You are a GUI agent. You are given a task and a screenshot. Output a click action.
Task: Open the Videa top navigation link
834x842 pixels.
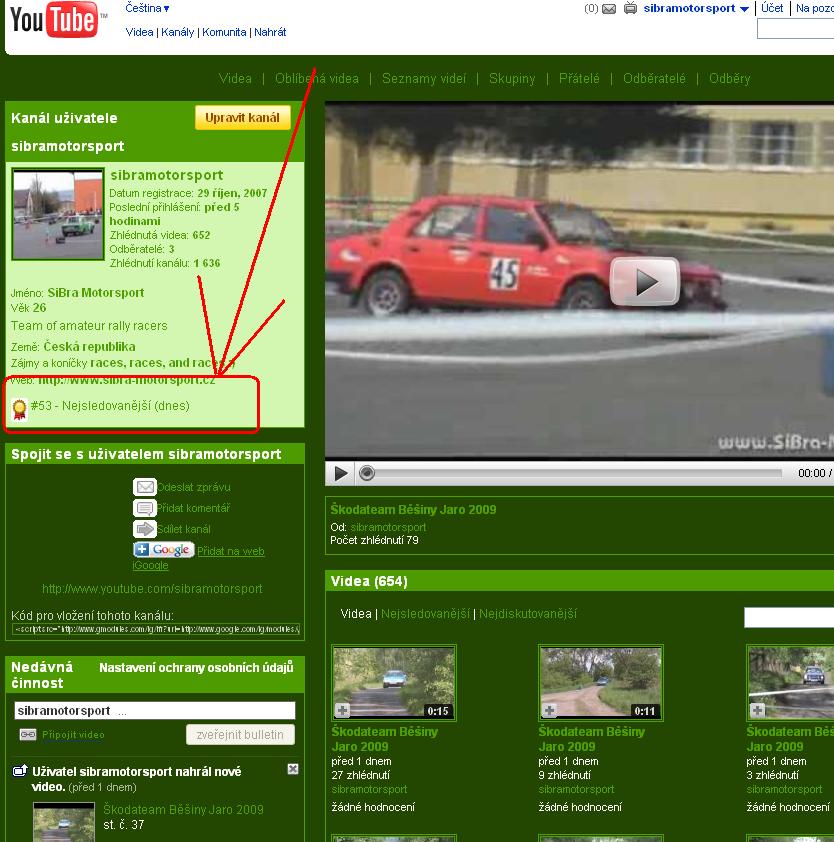[139, 32]
